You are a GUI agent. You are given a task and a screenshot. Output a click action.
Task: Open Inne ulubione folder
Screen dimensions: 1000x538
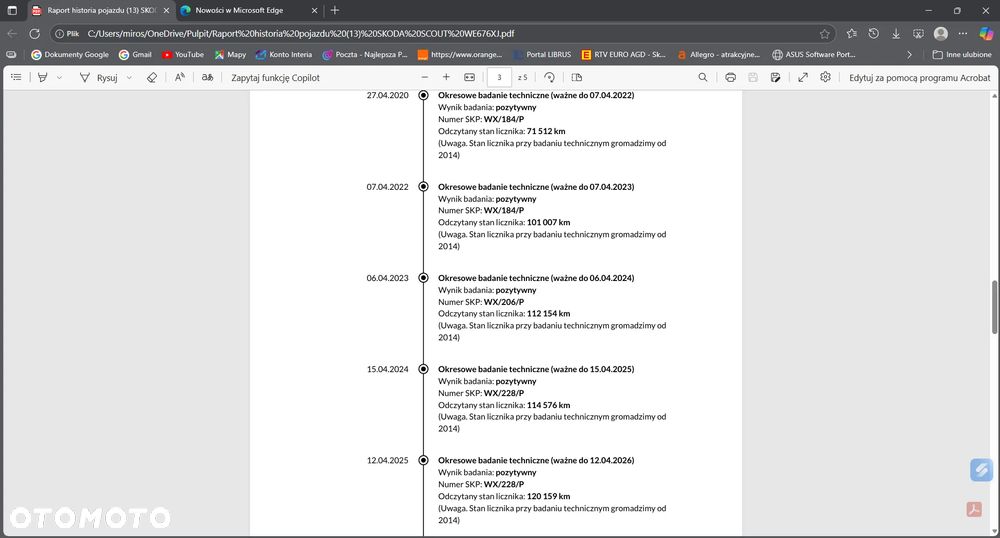[x=962, y=55]
